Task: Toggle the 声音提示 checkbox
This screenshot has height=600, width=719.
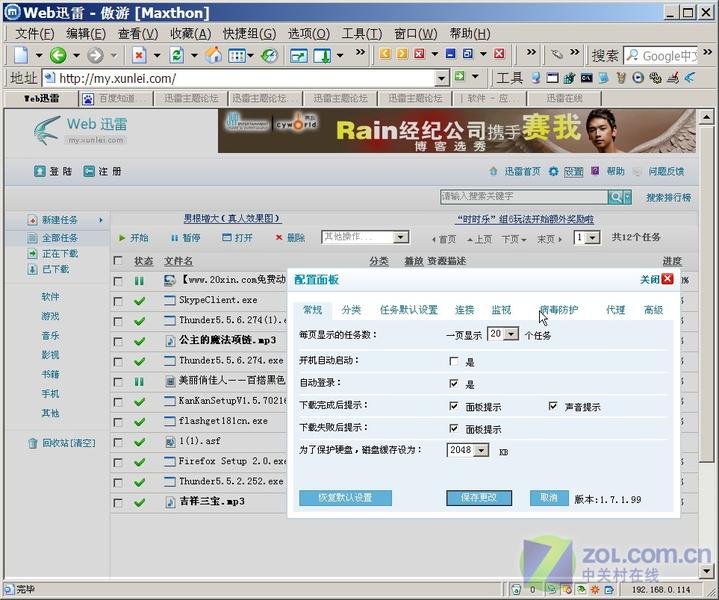Action: pyautogui.click(x=553, y=406)
